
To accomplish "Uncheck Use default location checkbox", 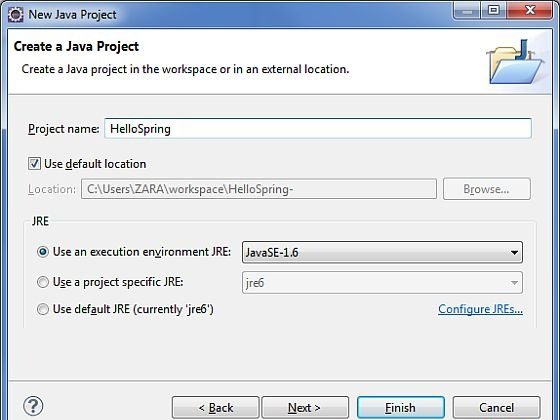I will [34, 164].
